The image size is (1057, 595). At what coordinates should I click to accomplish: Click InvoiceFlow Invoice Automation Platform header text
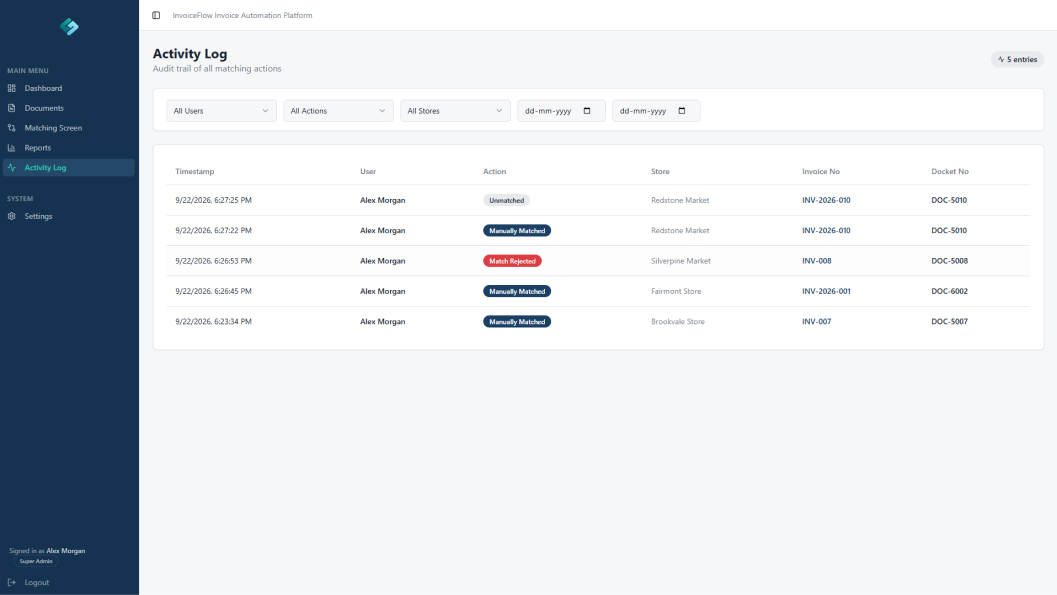tap(243, 15)
